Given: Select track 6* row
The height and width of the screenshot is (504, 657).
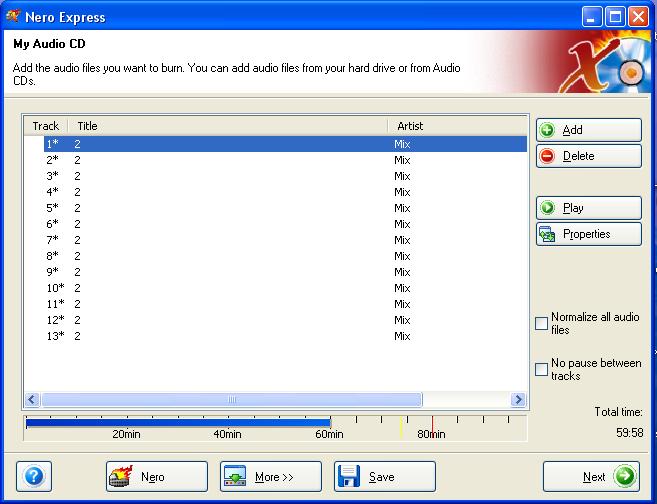Looking at the screenshot, I should click(x=285, y=224).
